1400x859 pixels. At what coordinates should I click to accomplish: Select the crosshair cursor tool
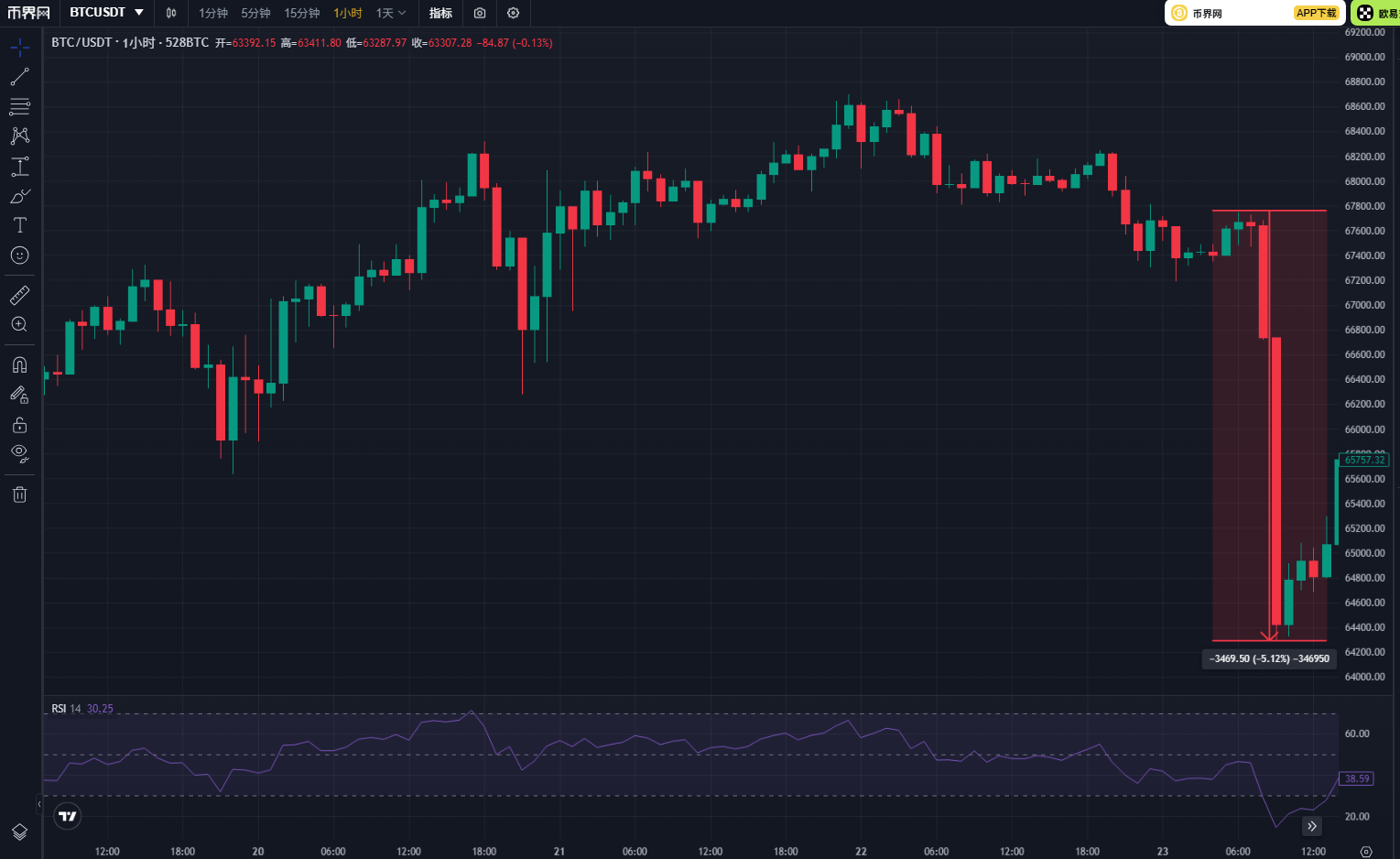pos(20,48)
